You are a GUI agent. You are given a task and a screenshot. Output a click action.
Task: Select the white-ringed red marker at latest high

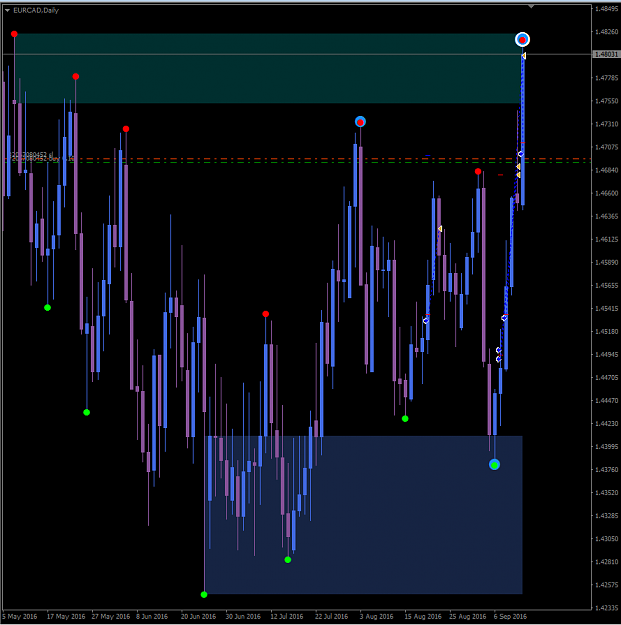pos(522,39)
